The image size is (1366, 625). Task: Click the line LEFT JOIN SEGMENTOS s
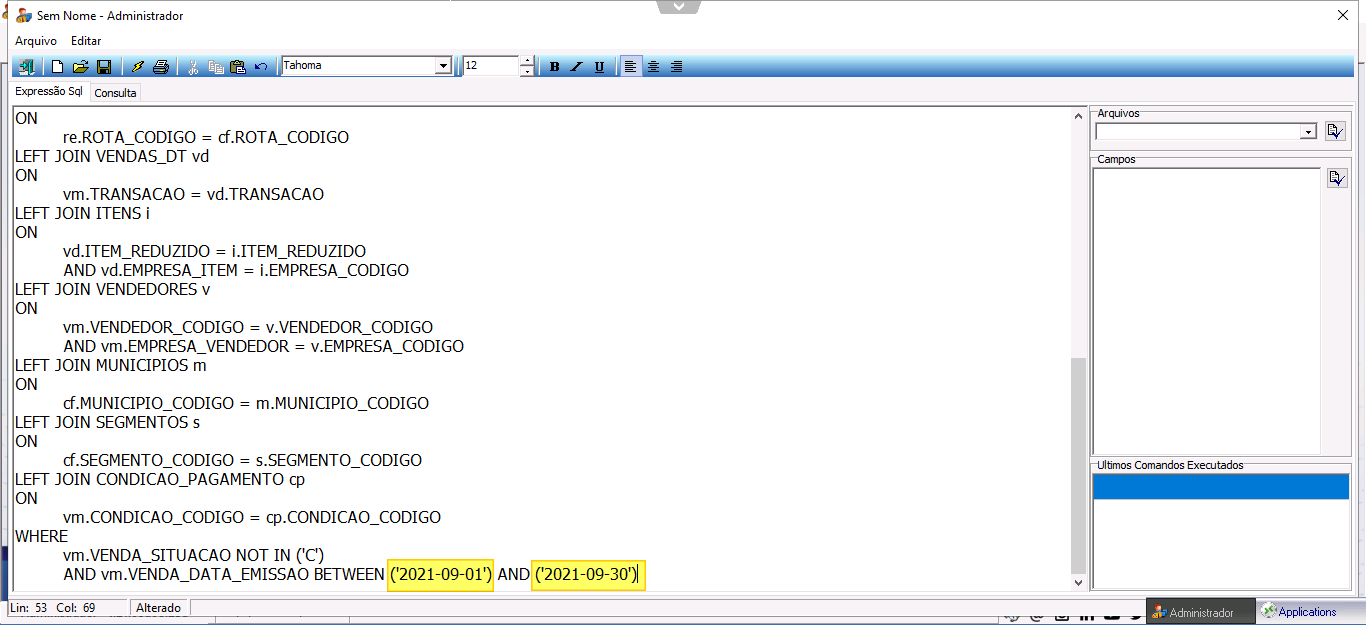[108, 422]
